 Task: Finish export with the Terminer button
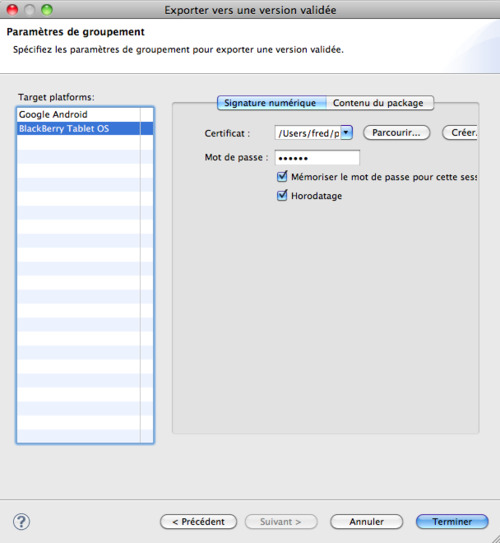(x=452, y=522)
